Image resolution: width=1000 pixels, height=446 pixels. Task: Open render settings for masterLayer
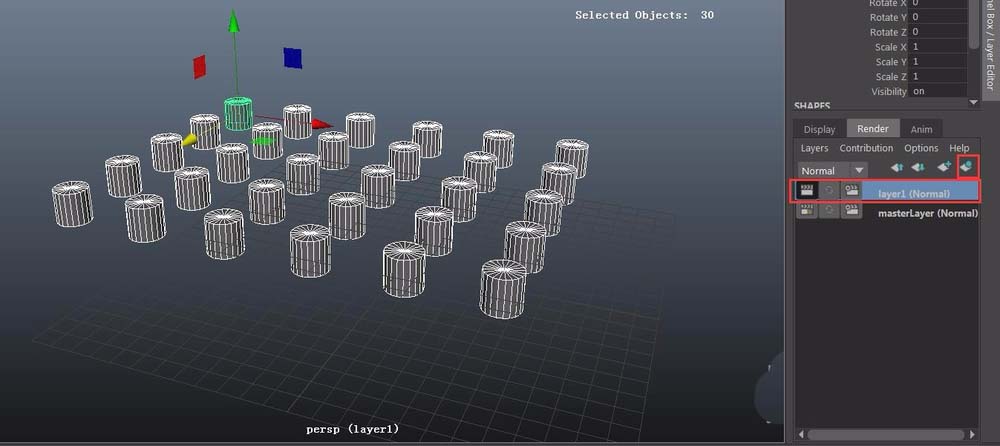tap(851, 211)
